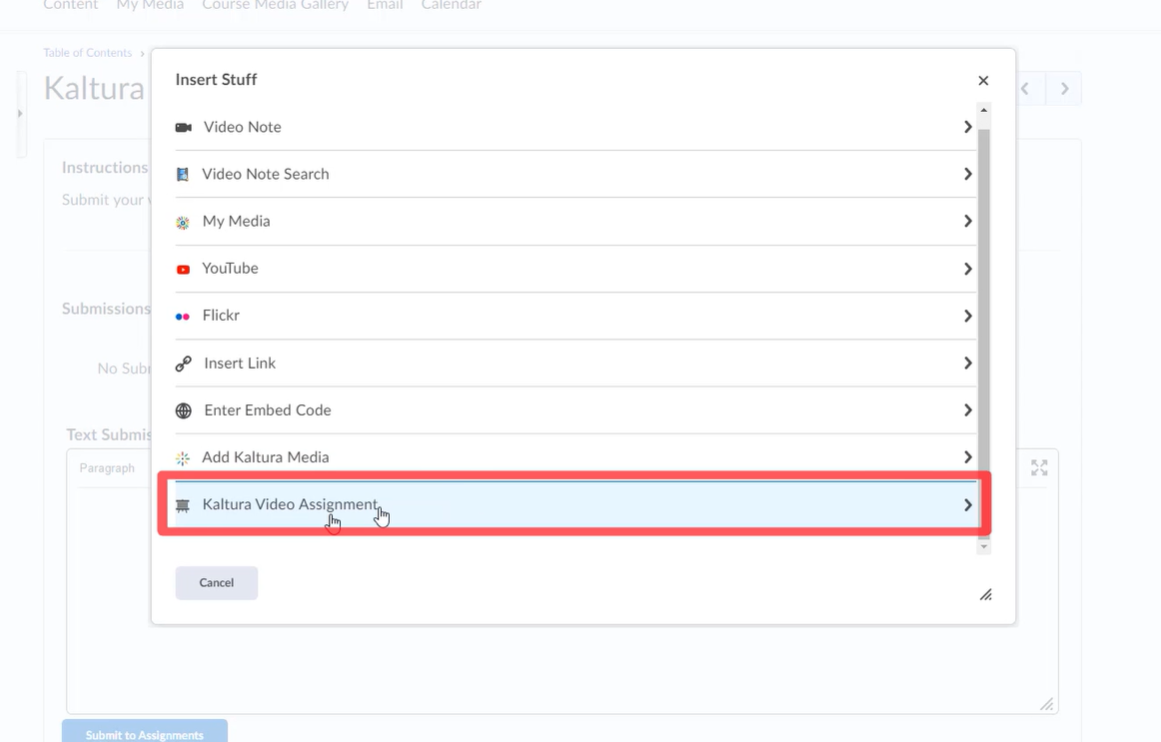Click the red YouTube icon
The width and height of the screenshot is (1161, 742).
(183, 270)
